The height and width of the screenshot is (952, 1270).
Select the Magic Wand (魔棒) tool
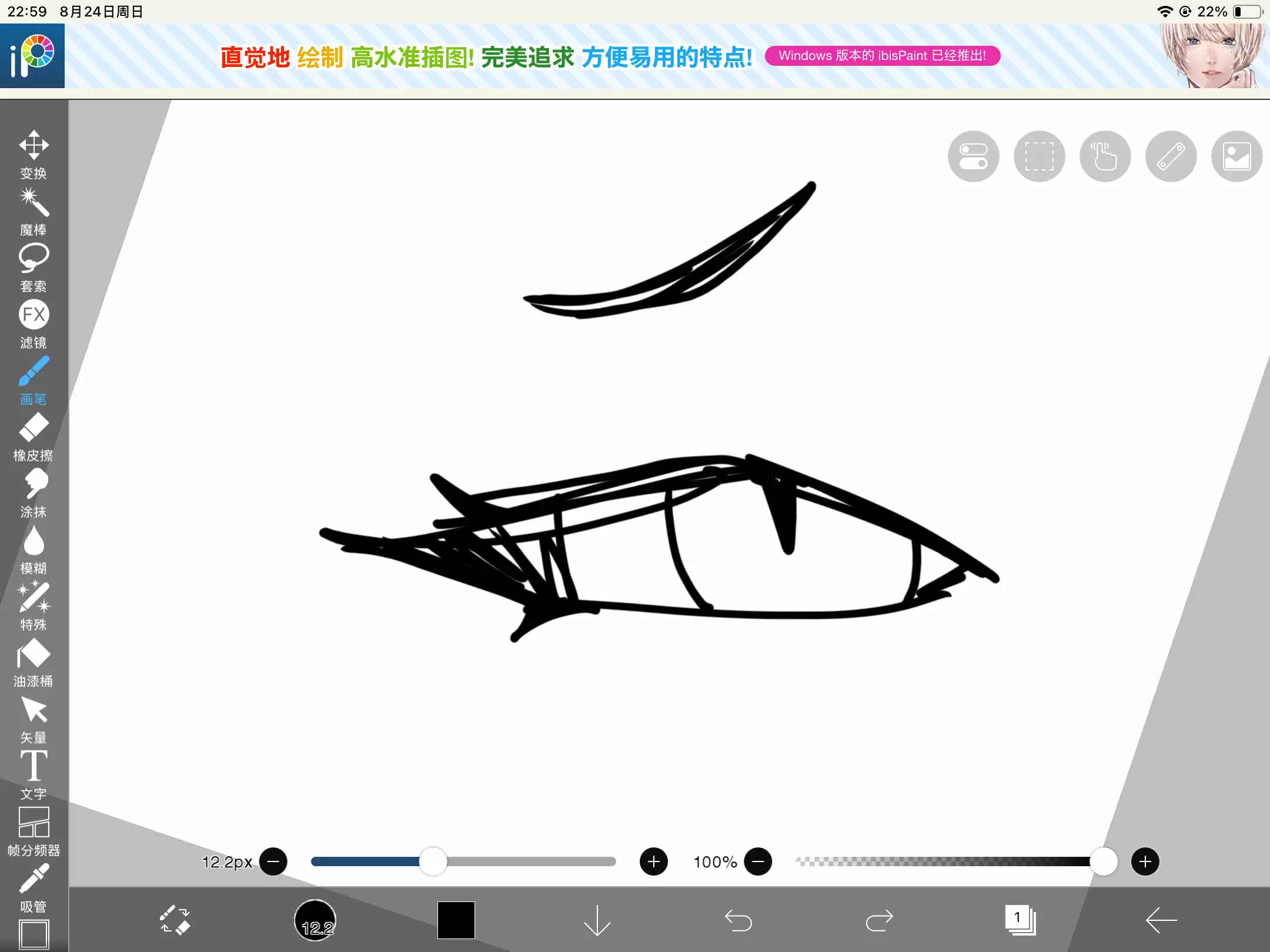[34, 210]
